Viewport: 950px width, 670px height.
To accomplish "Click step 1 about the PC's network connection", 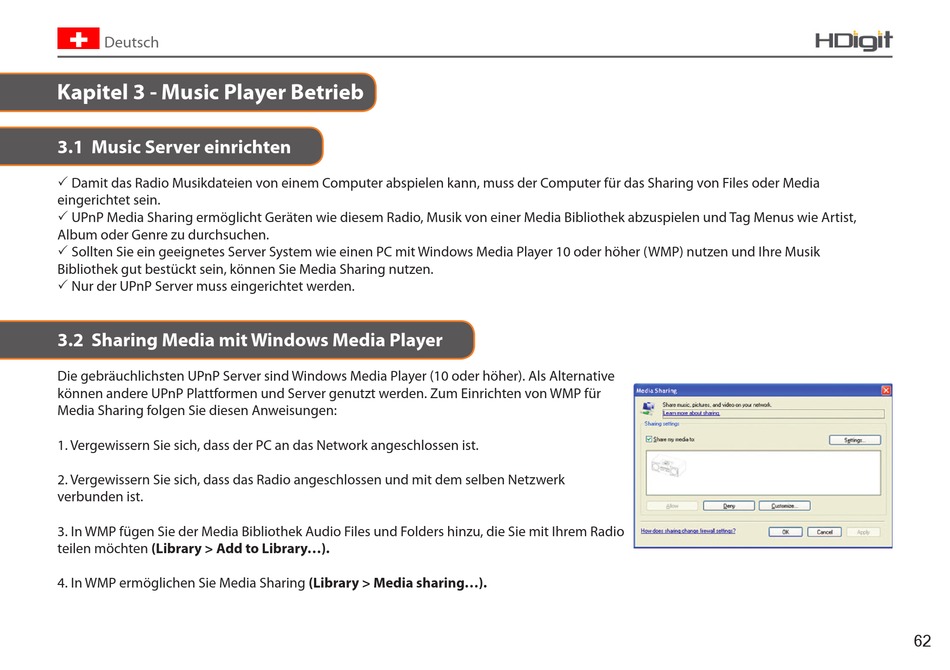I will coord(268,446).
